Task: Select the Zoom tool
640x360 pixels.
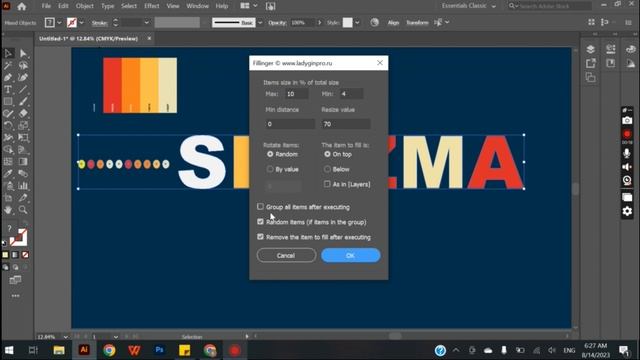Action: point(23,210)
